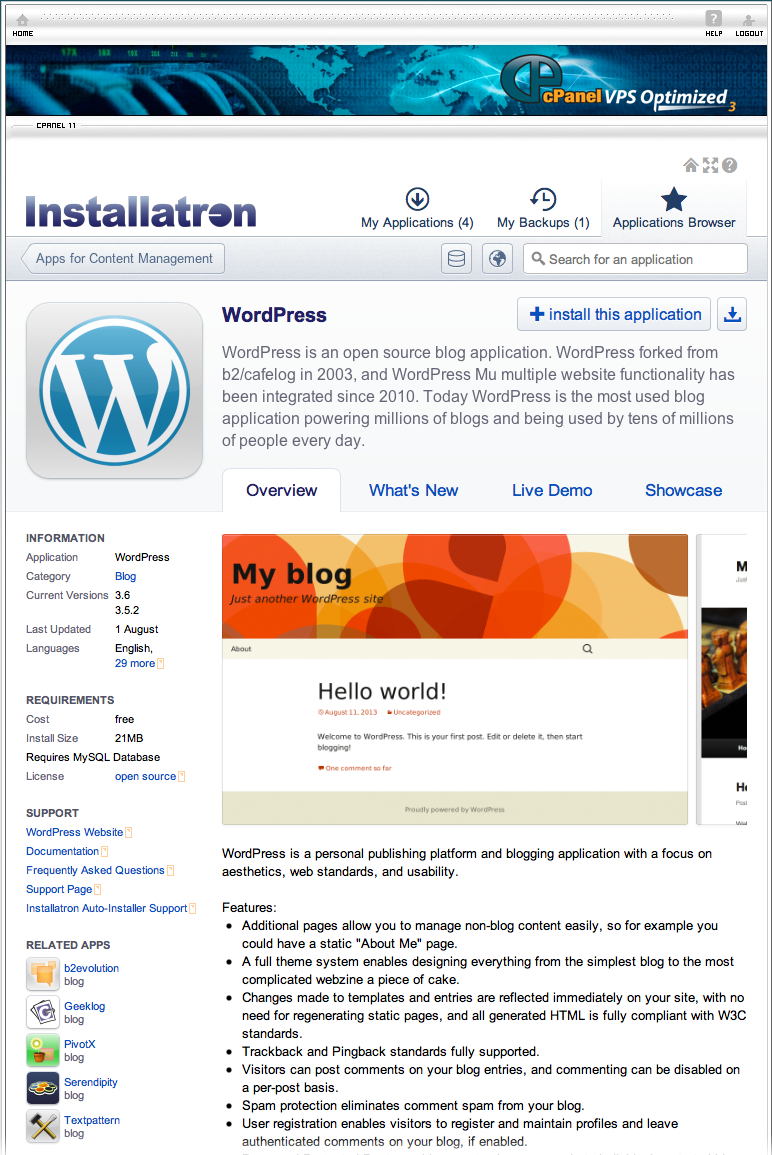Click the database icon button
Screen dimensions: 772x1155
pos(456,259)
